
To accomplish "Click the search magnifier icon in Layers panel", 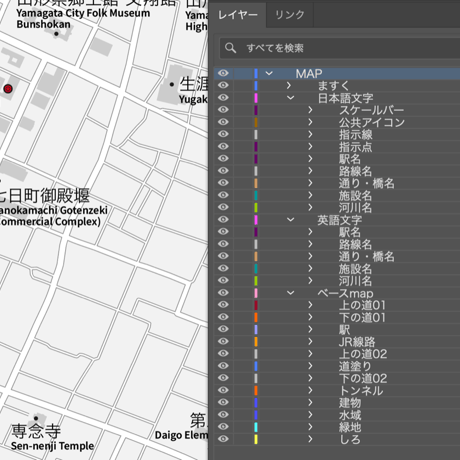I will (x=230, y=48).
